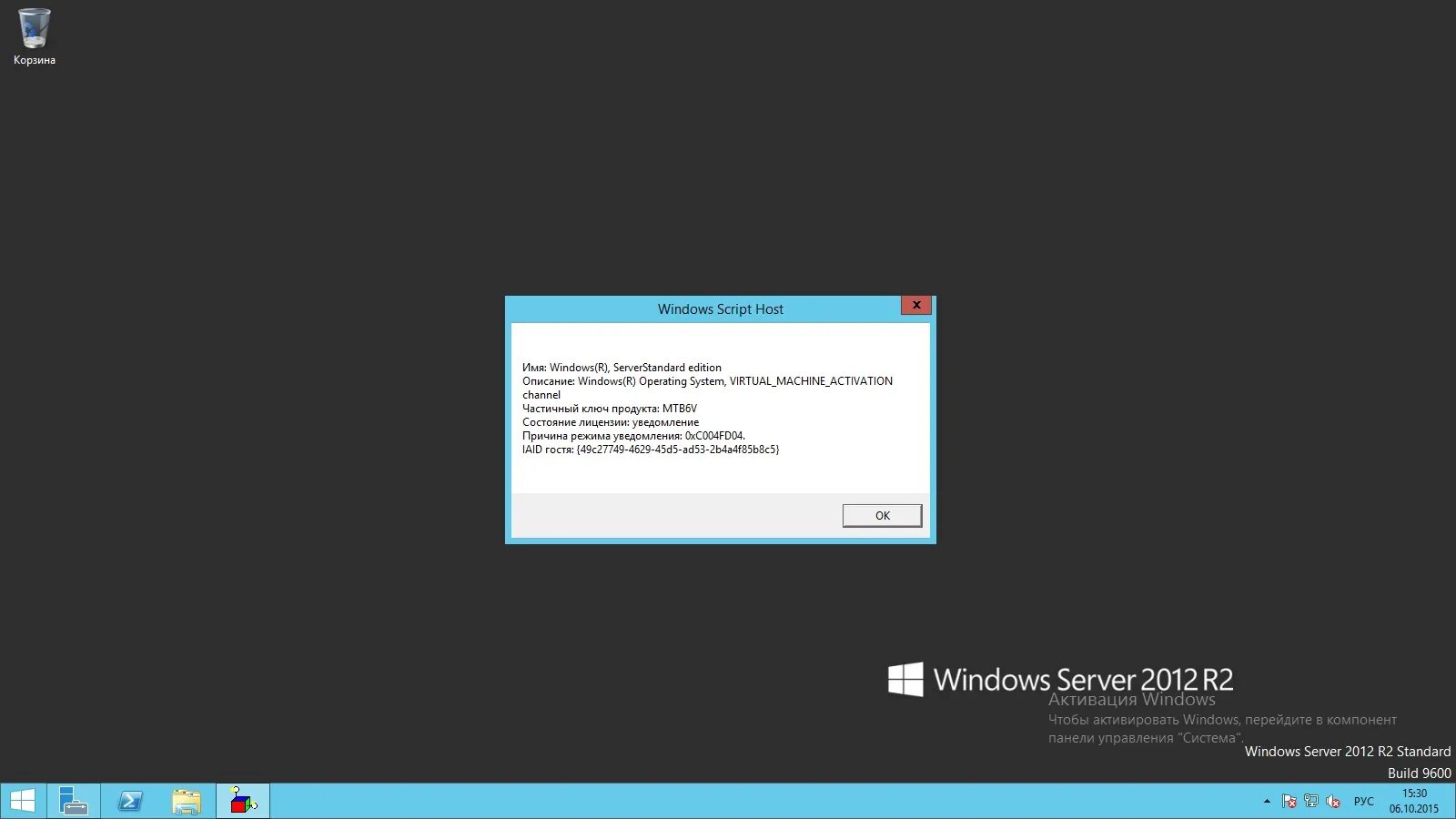The width and height of the screenshot is (1456, 819).
Task: Click OK in Windows Script Host dialog
Action: point(882,515)
